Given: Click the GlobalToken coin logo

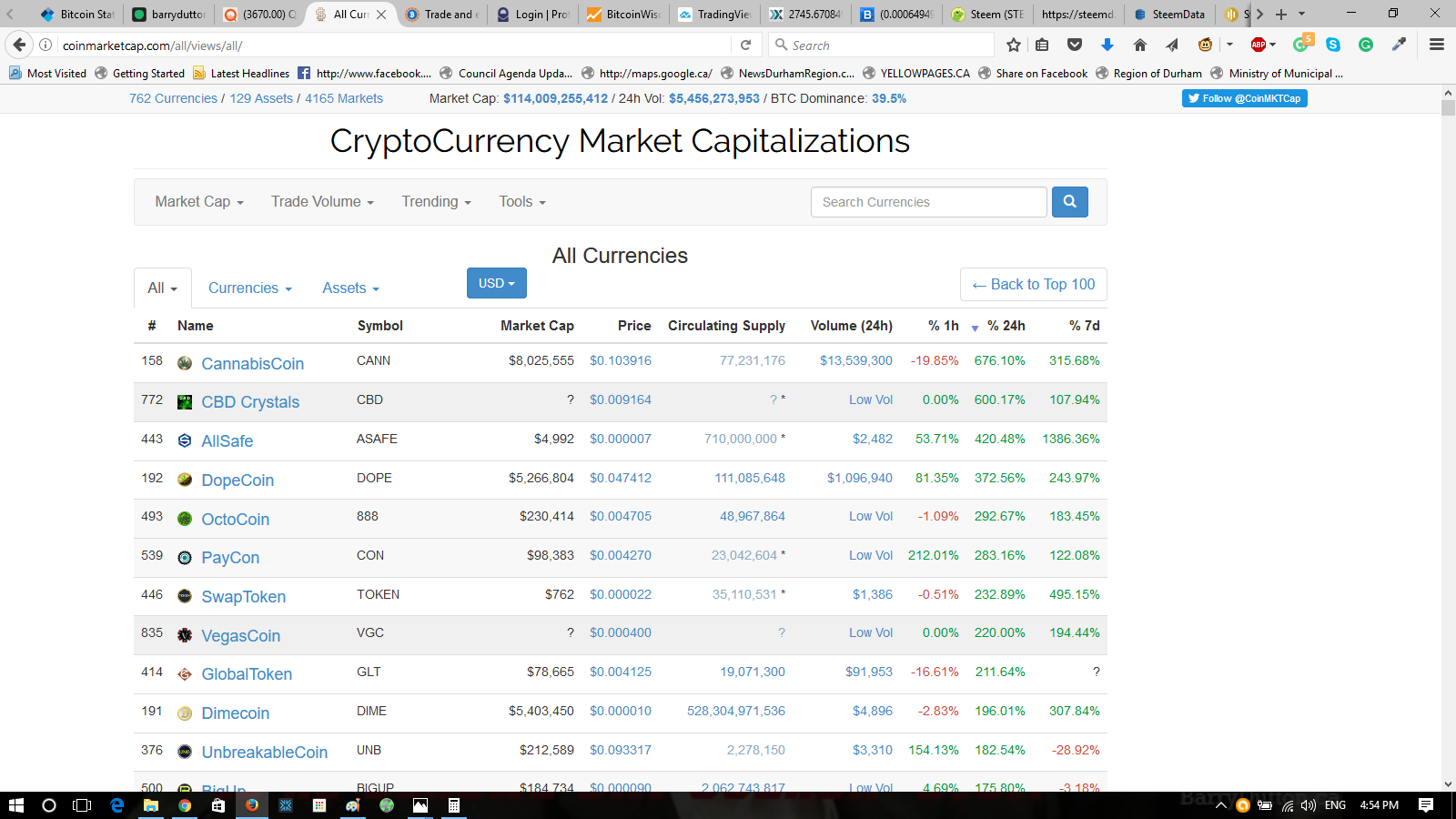Looking at the screenshot, I should [x=185, y=674].
